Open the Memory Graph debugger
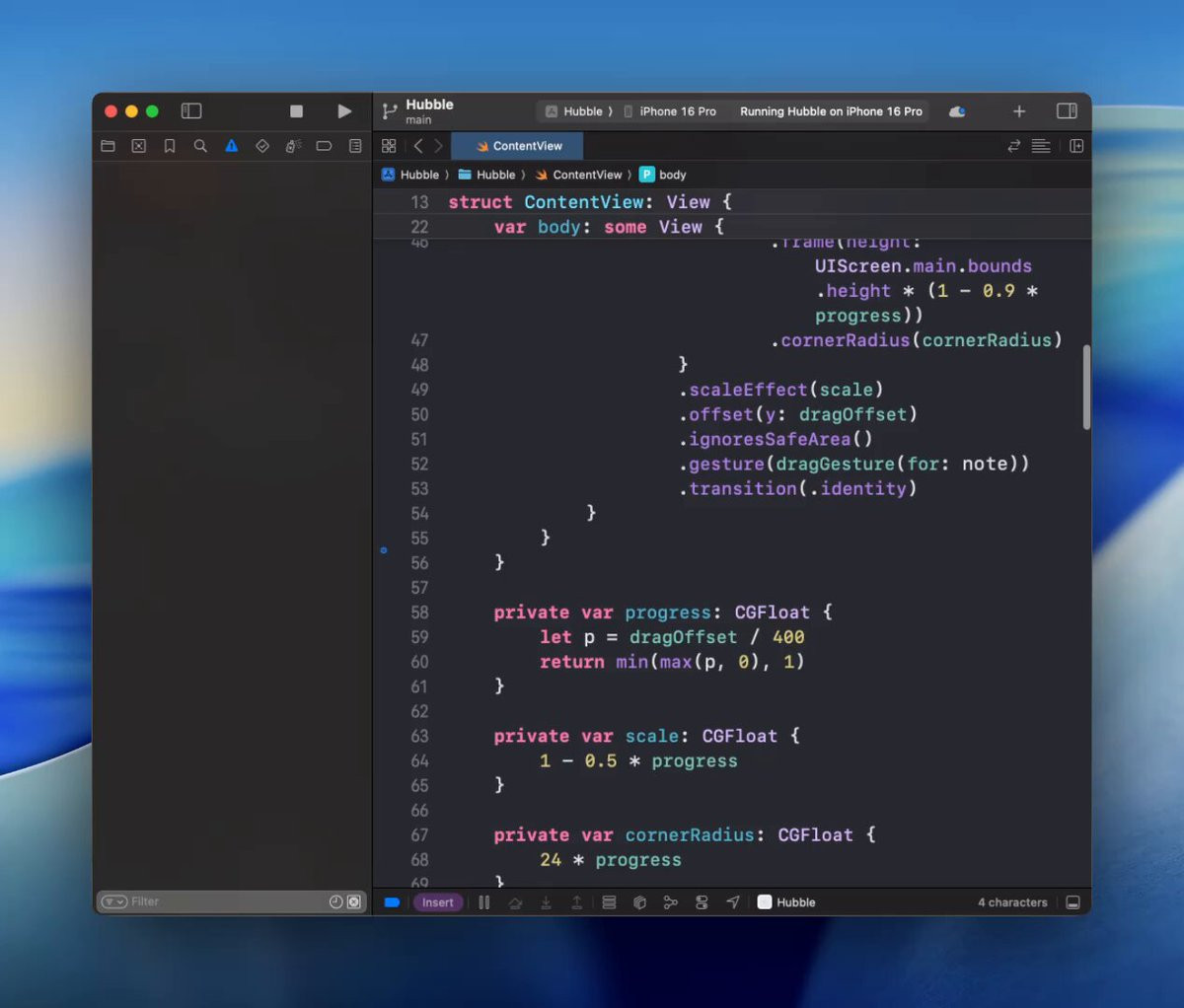1184x1008 pixels. click(671, 902)
